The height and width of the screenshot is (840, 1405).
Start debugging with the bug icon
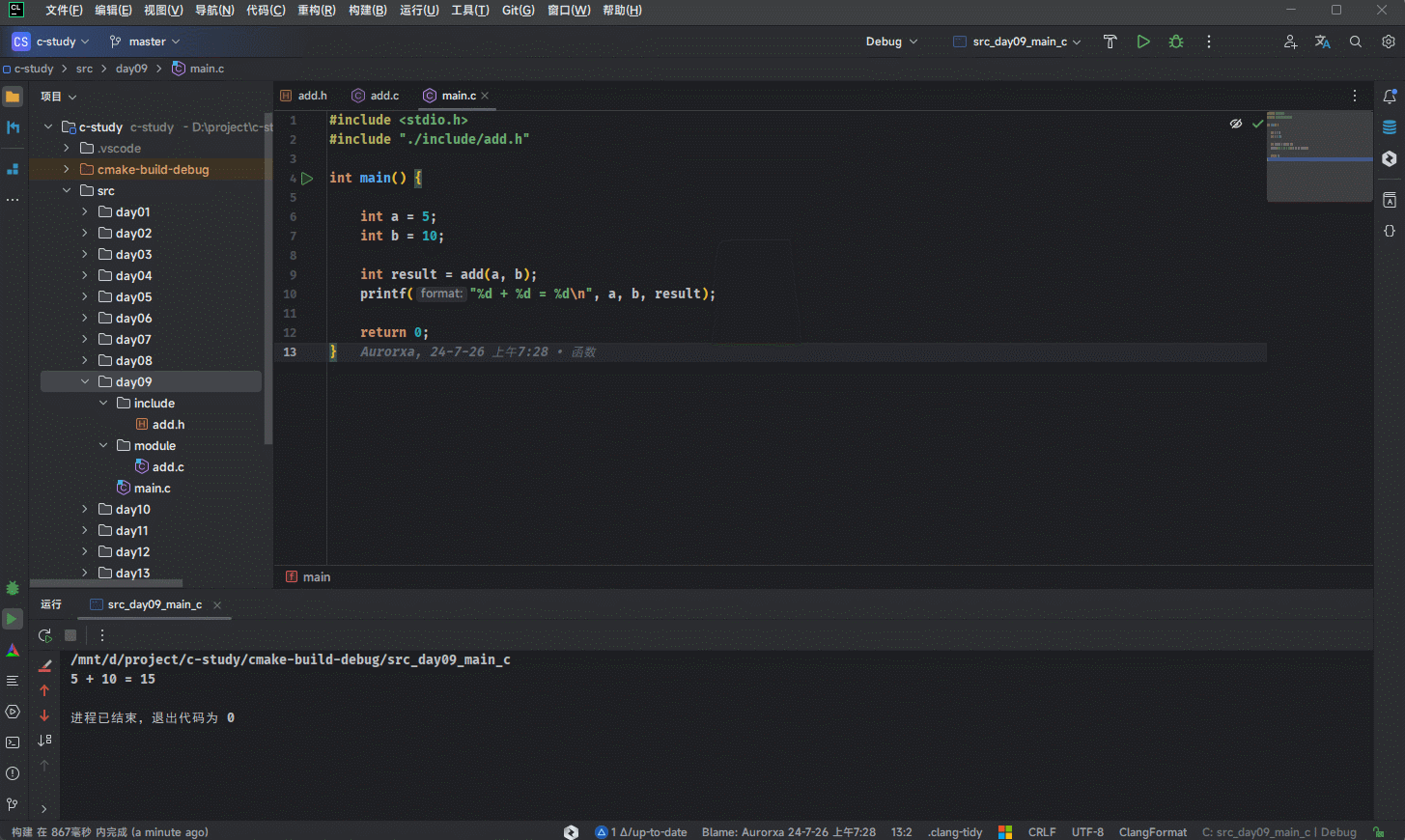click(1176, 42)
